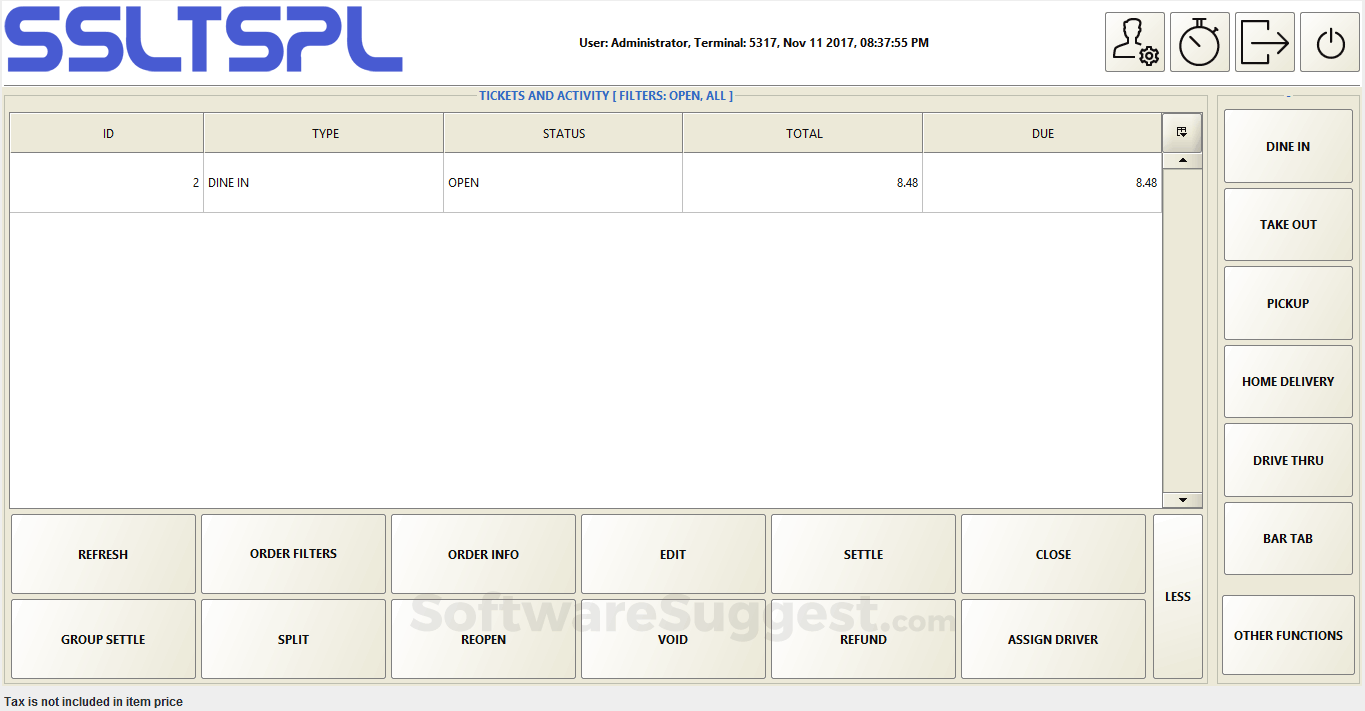Viewport: 1365px width, 711px height.
Task: Click the ticket list scroll-down arrow
Action: (1181, 499)
